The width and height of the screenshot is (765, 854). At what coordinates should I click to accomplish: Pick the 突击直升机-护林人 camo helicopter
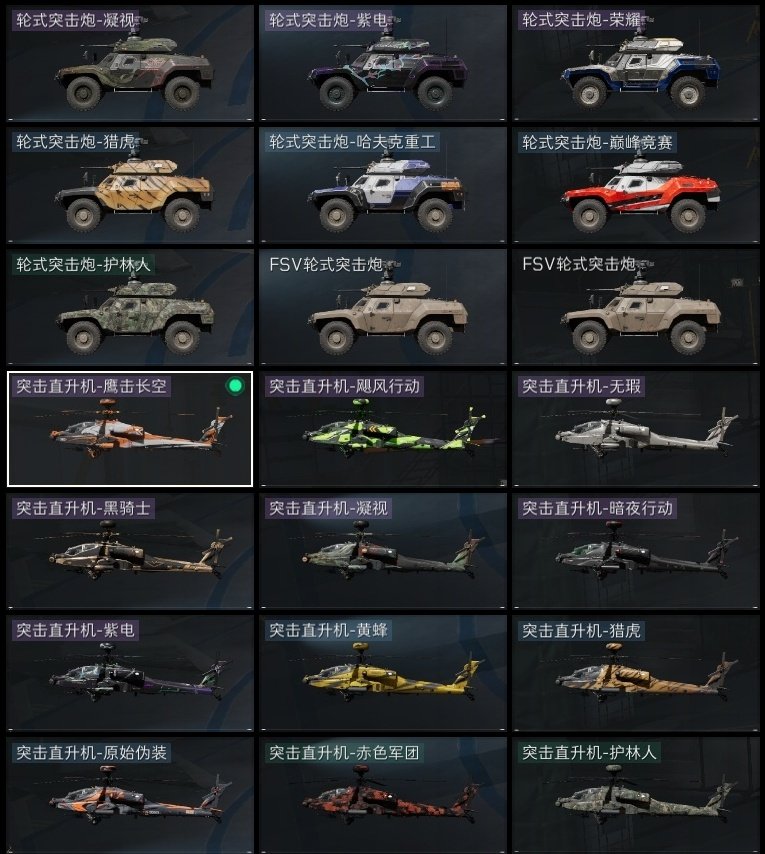tap(635, 795)
